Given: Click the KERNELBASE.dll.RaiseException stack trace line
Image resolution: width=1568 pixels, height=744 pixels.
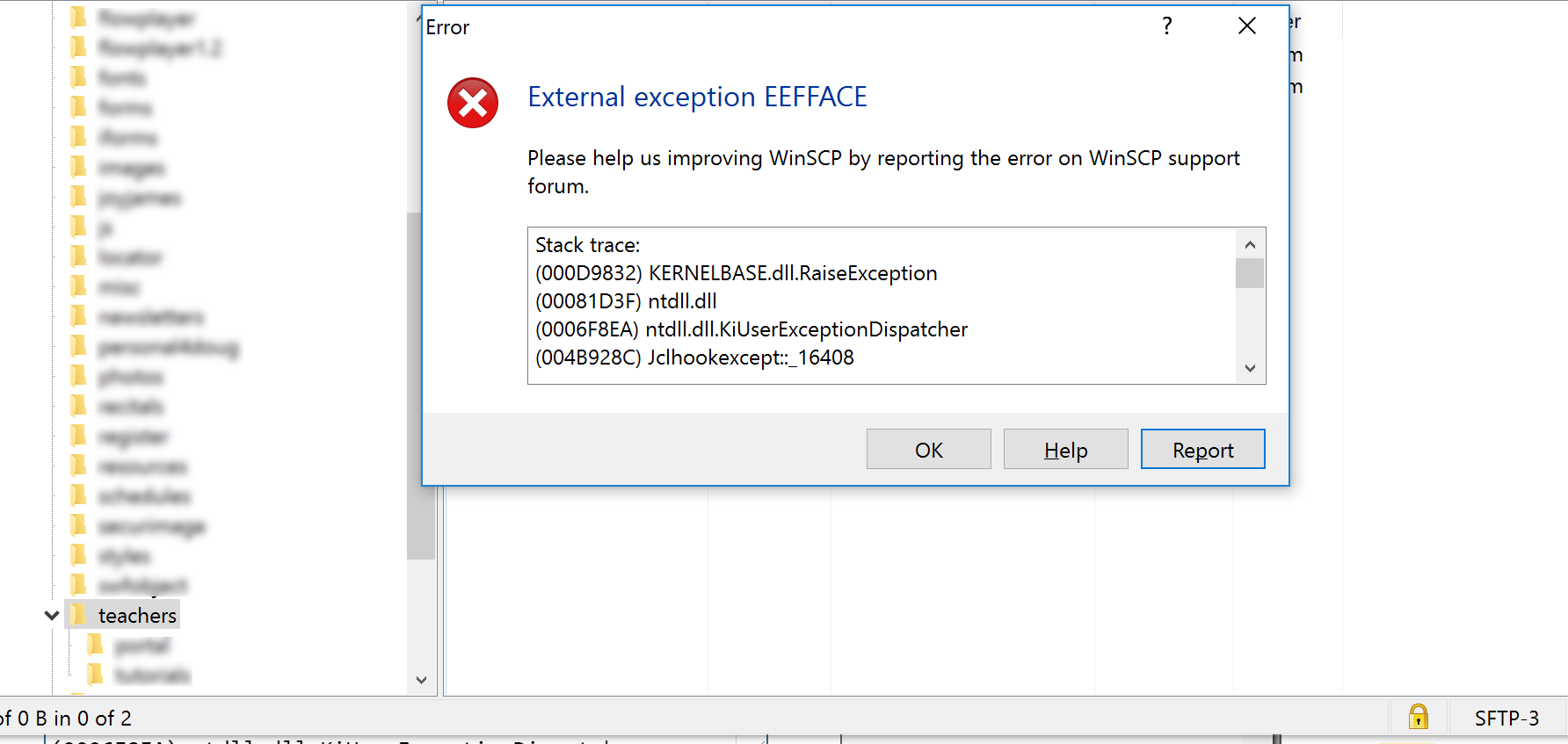Looking at the screenshot, I should point(736,273).
